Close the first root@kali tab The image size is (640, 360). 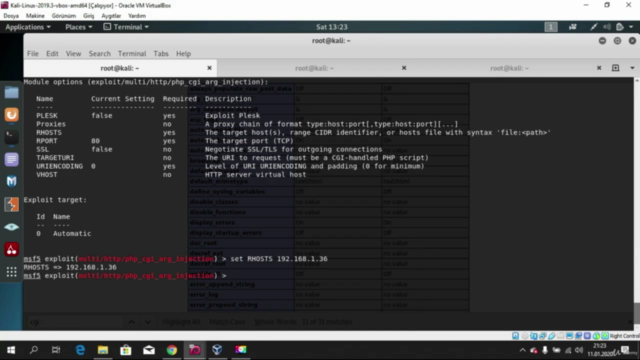tap(209, 68)
